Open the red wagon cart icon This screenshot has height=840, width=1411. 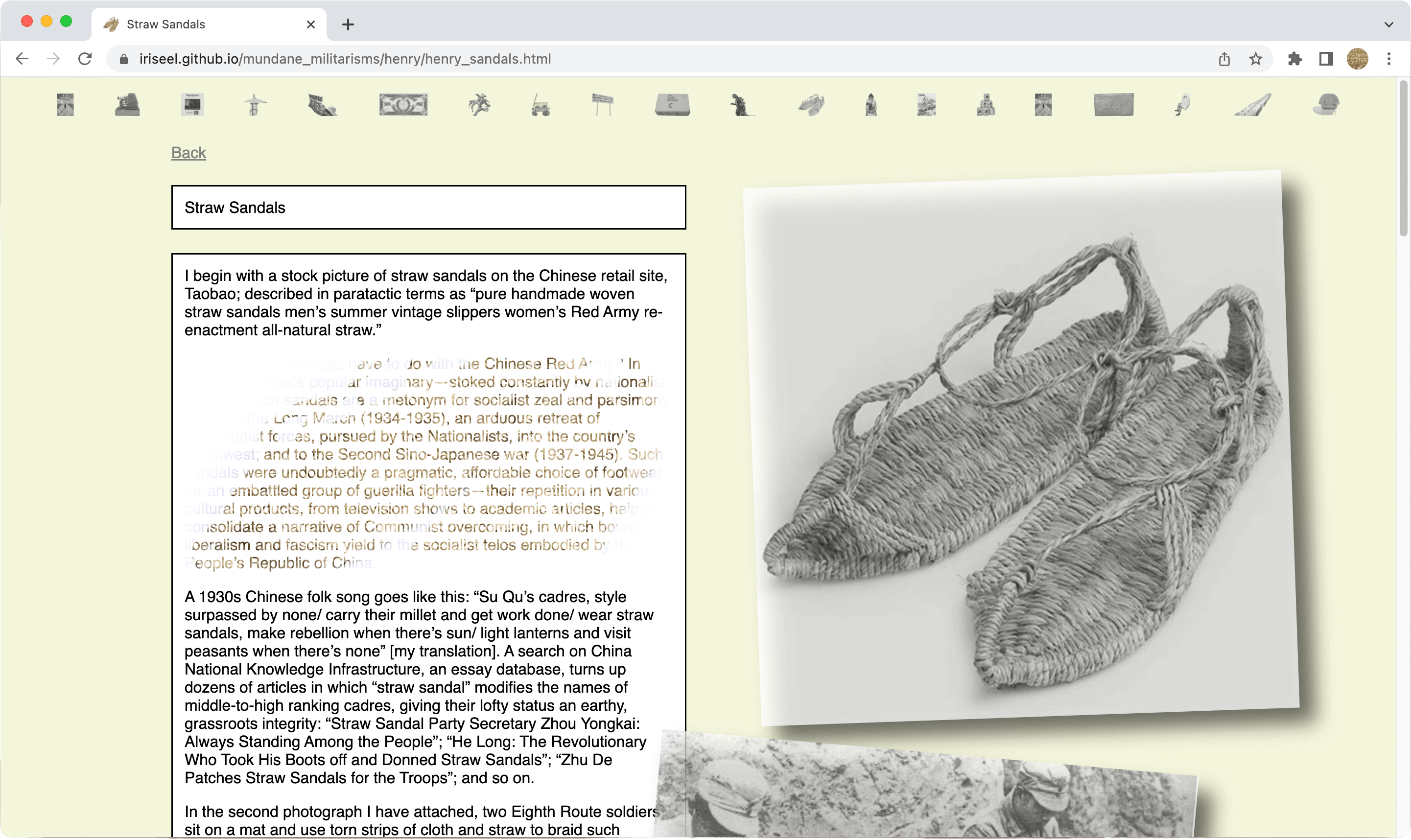[x=541, y=106]
